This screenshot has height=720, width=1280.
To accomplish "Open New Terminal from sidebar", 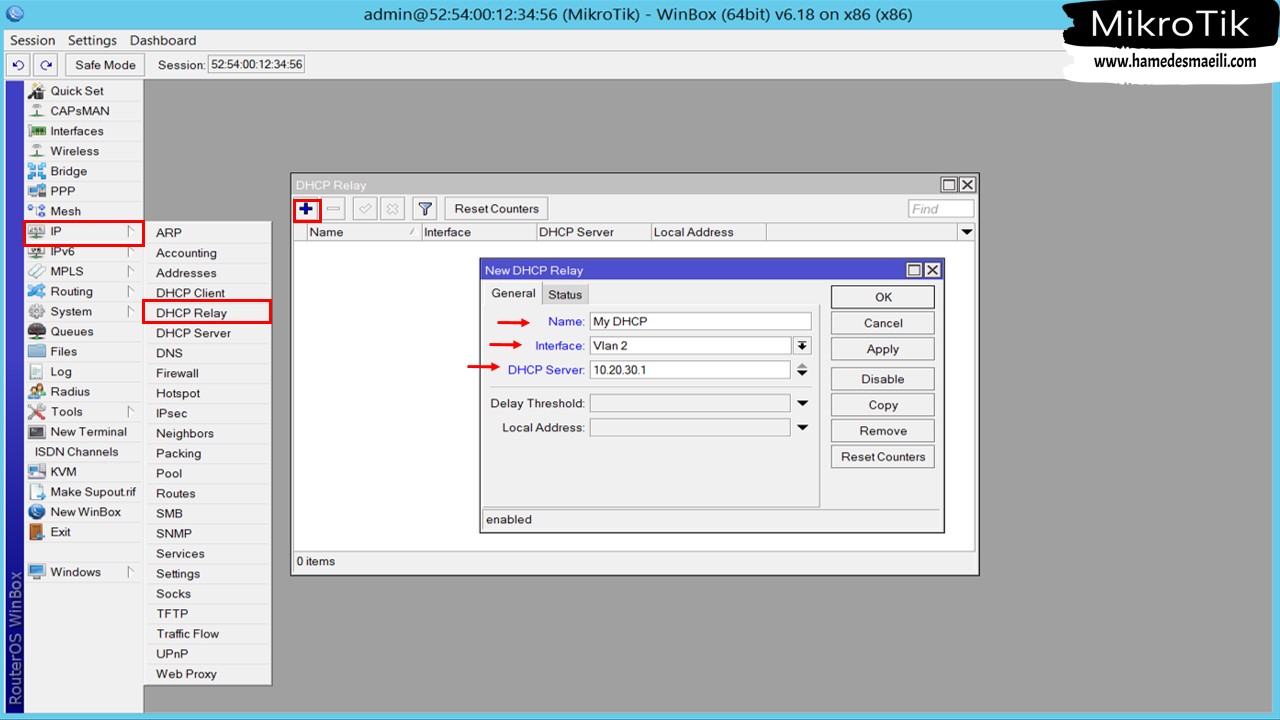I will point(84,431).
